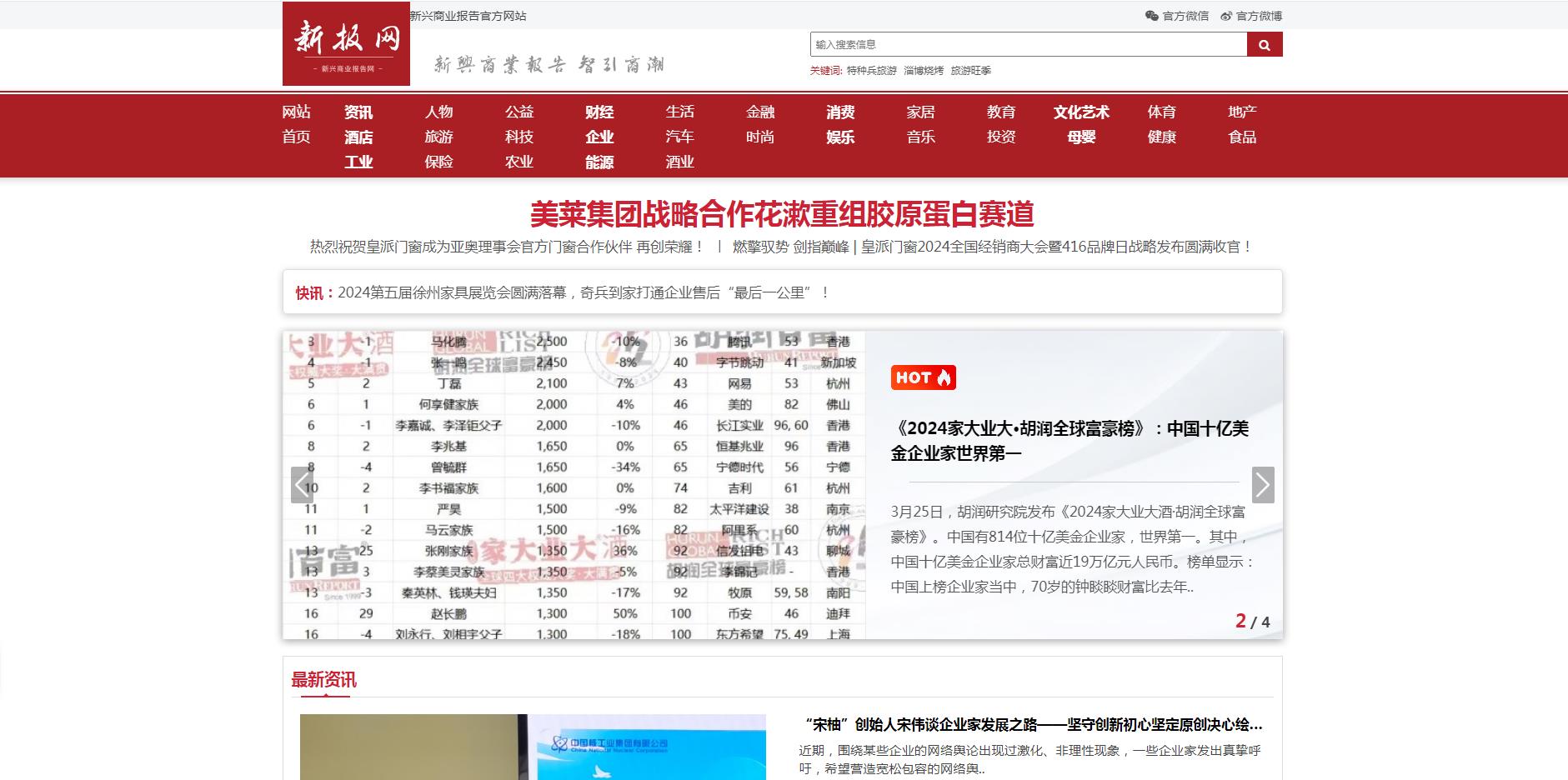Open the 资讯 navigation item
1568x780 pixels.
click(x=358, y=112)
